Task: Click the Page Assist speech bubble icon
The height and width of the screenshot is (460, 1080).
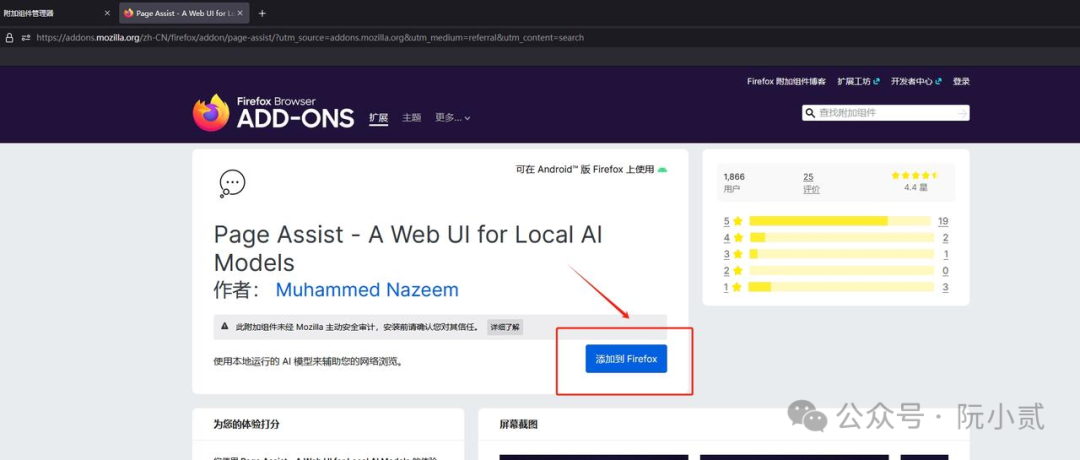Action: click(232, 183)
